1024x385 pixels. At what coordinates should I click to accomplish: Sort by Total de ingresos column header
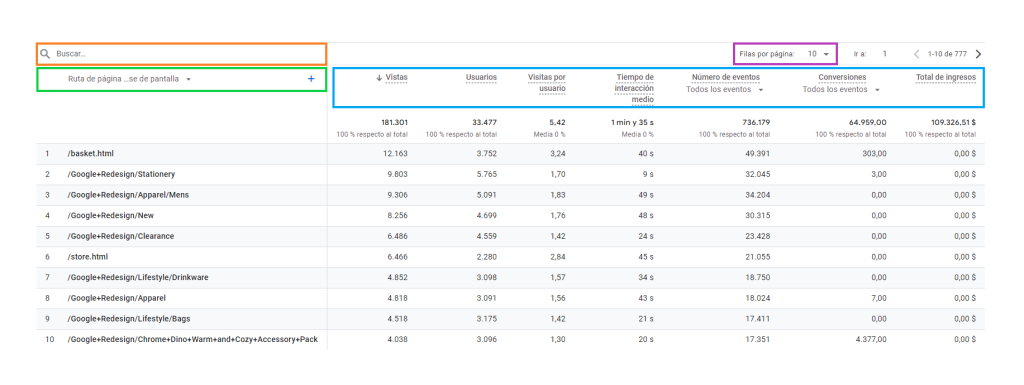946,78
